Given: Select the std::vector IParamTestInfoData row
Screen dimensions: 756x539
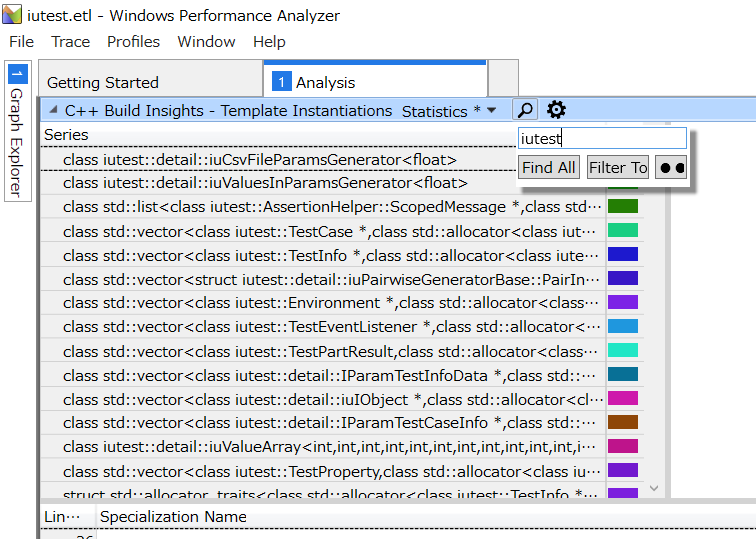Looking at the screenshot, I should click(323, 375).
